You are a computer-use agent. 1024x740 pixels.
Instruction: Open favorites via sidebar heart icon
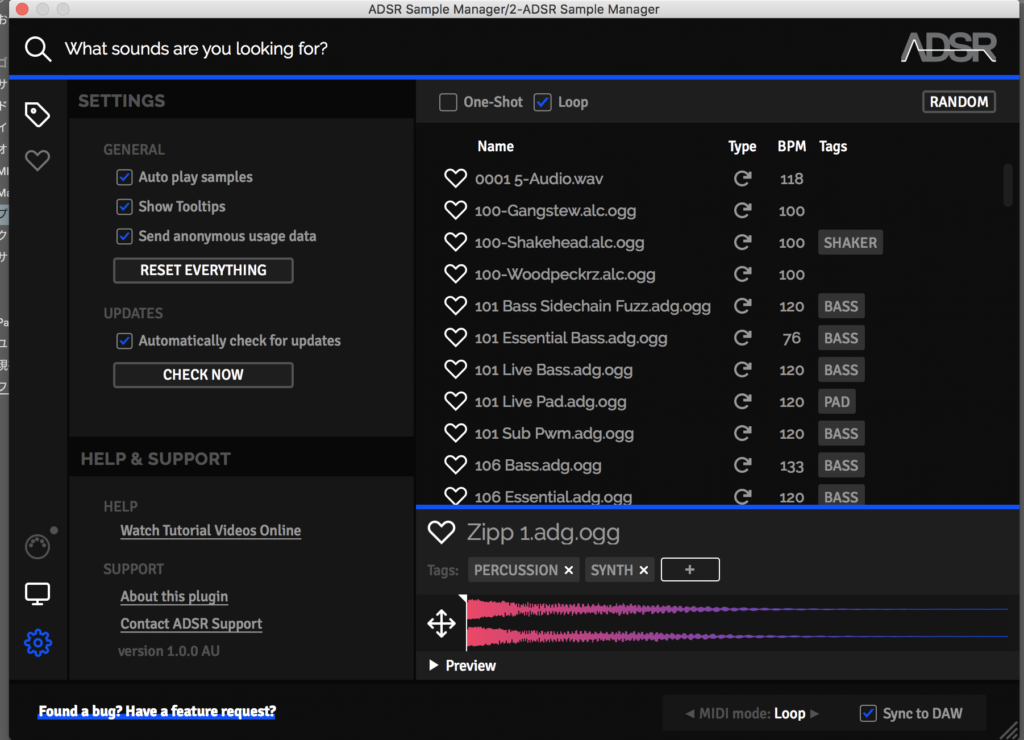coord(37,160)
